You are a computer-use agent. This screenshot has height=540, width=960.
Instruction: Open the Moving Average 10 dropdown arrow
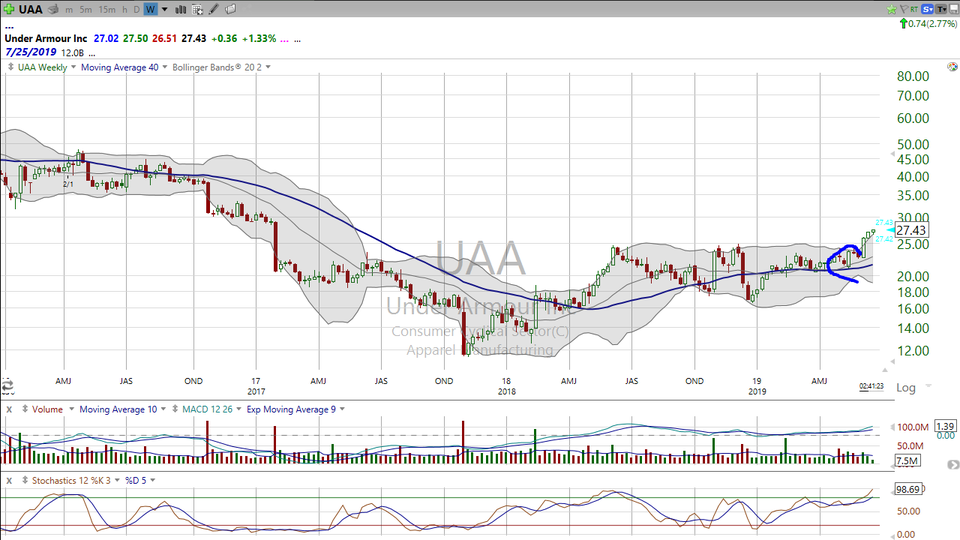click(163, 409)
